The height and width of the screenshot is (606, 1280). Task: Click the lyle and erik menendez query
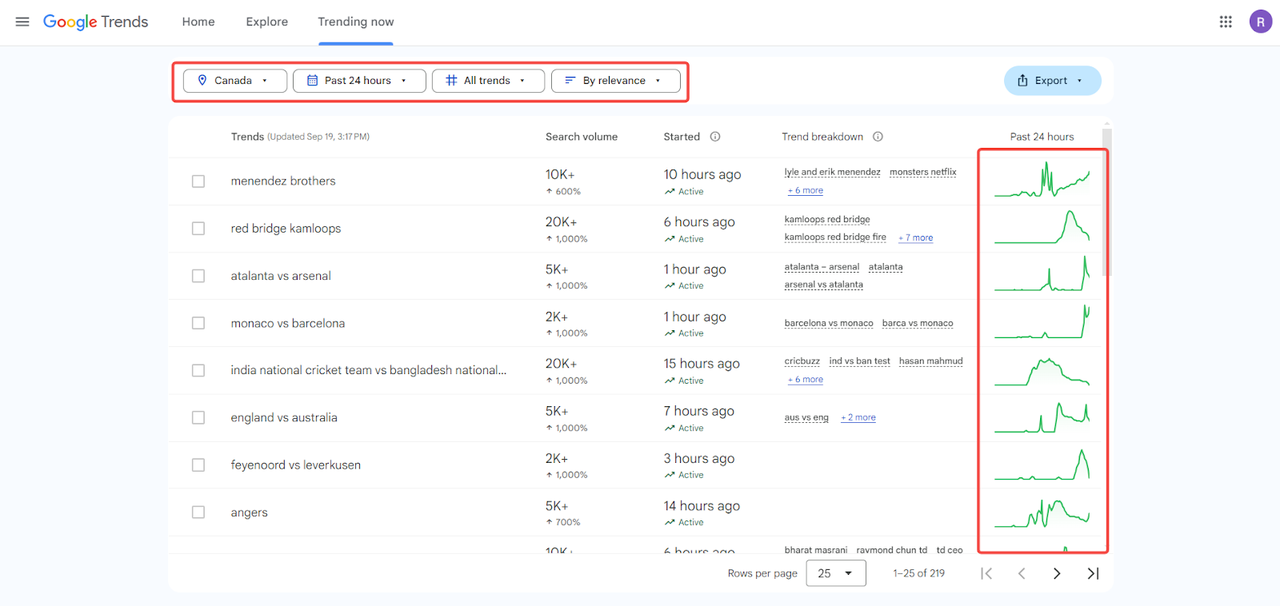point(832,172)
